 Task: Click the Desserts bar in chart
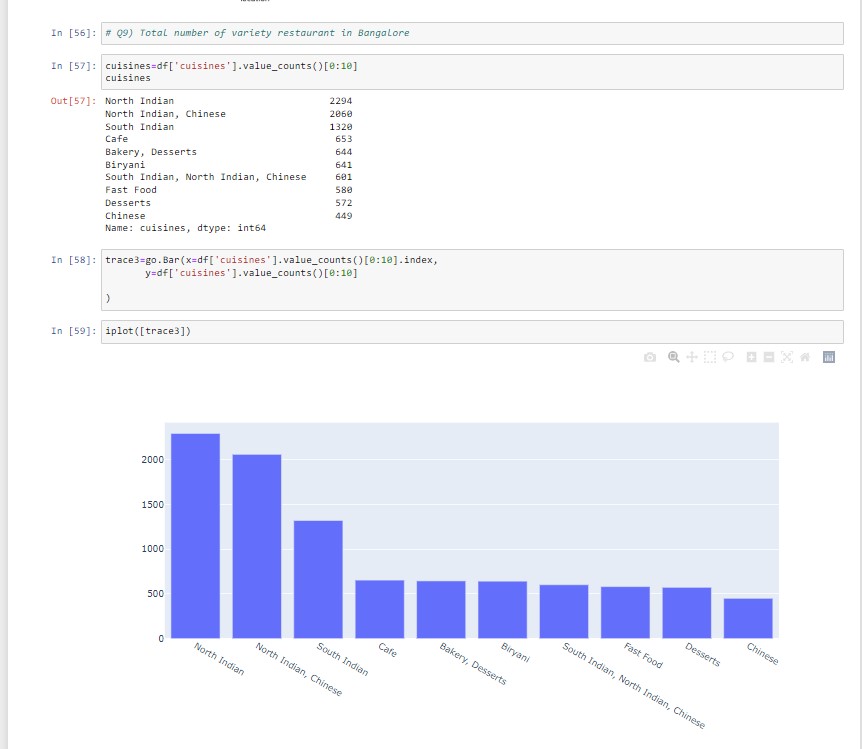687,613
